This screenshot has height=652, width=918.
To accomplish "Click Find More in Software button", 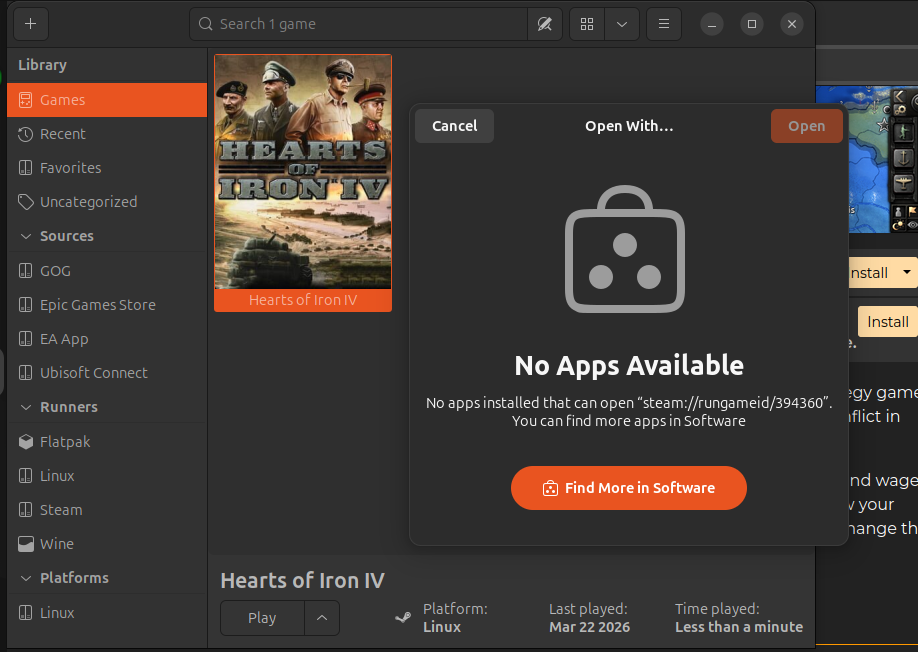I will tap(629, 488).
